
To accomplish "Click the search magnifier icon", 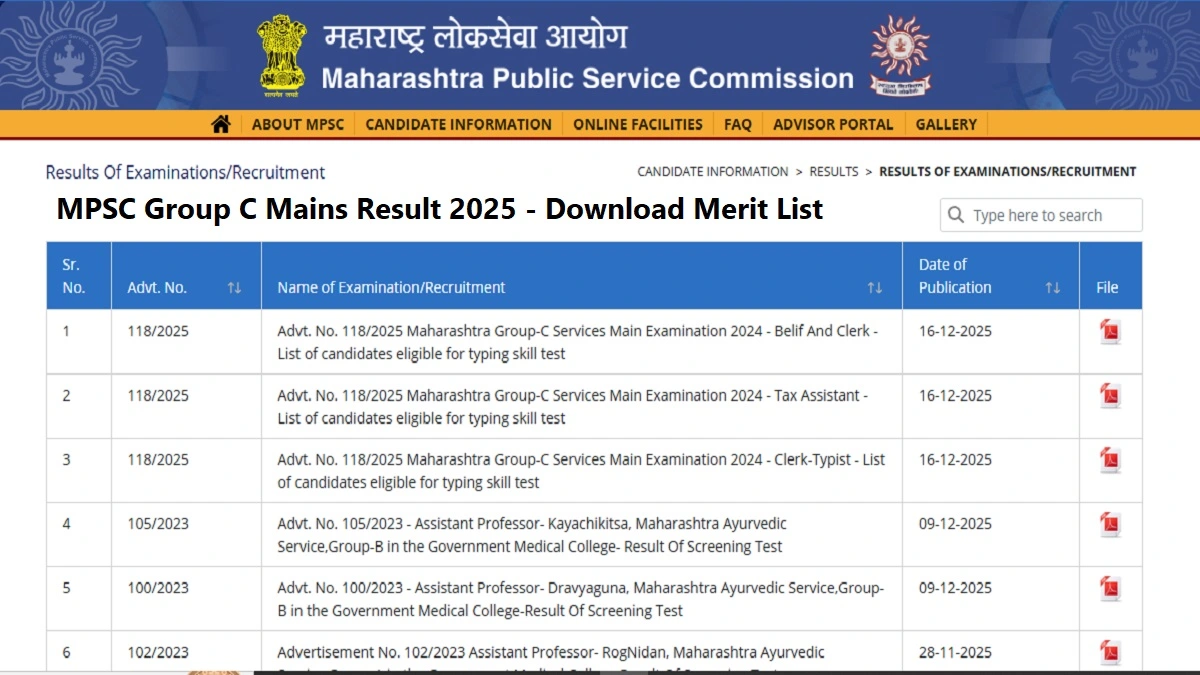I will [957, 214].
